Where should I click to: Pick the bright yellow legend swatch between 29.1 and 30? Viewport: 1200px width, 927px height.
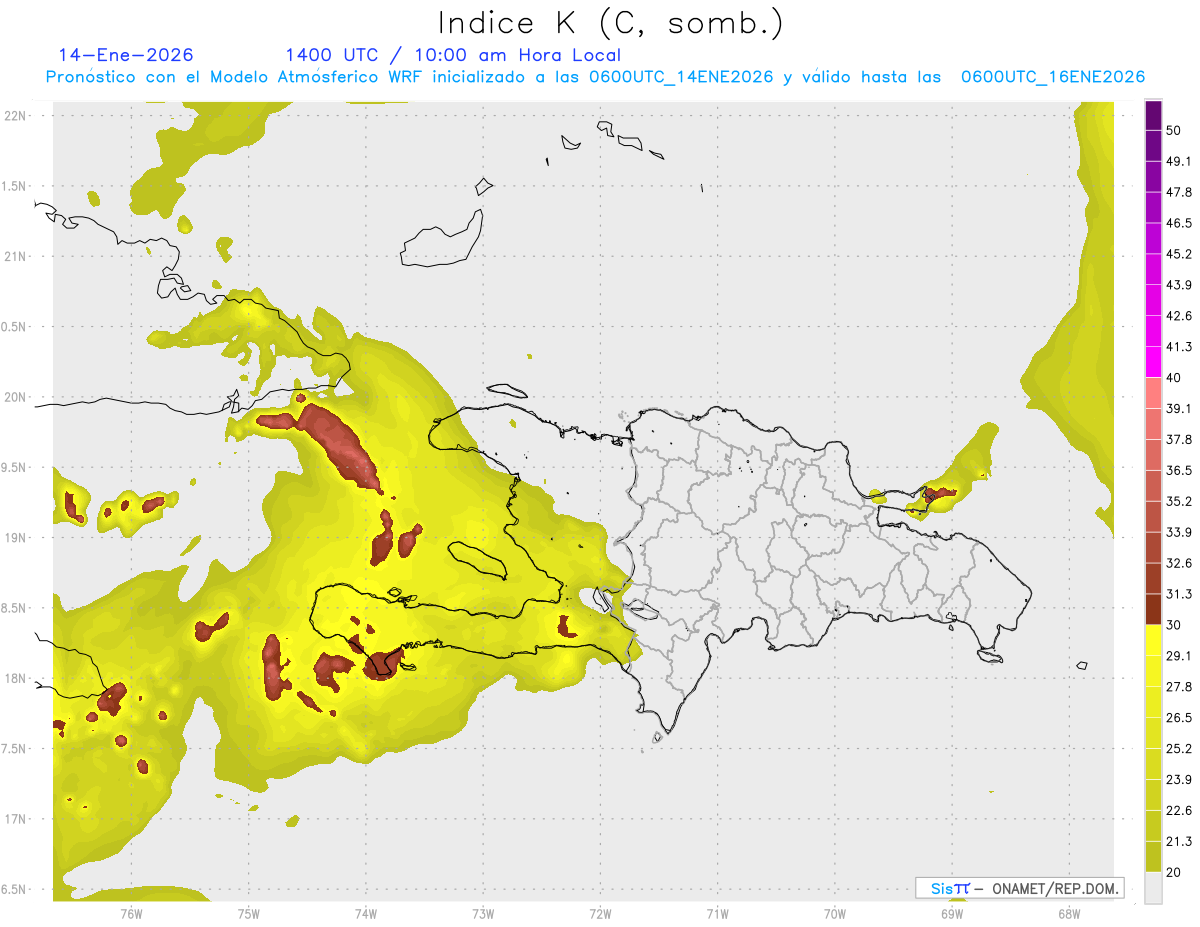point(1154,640)
